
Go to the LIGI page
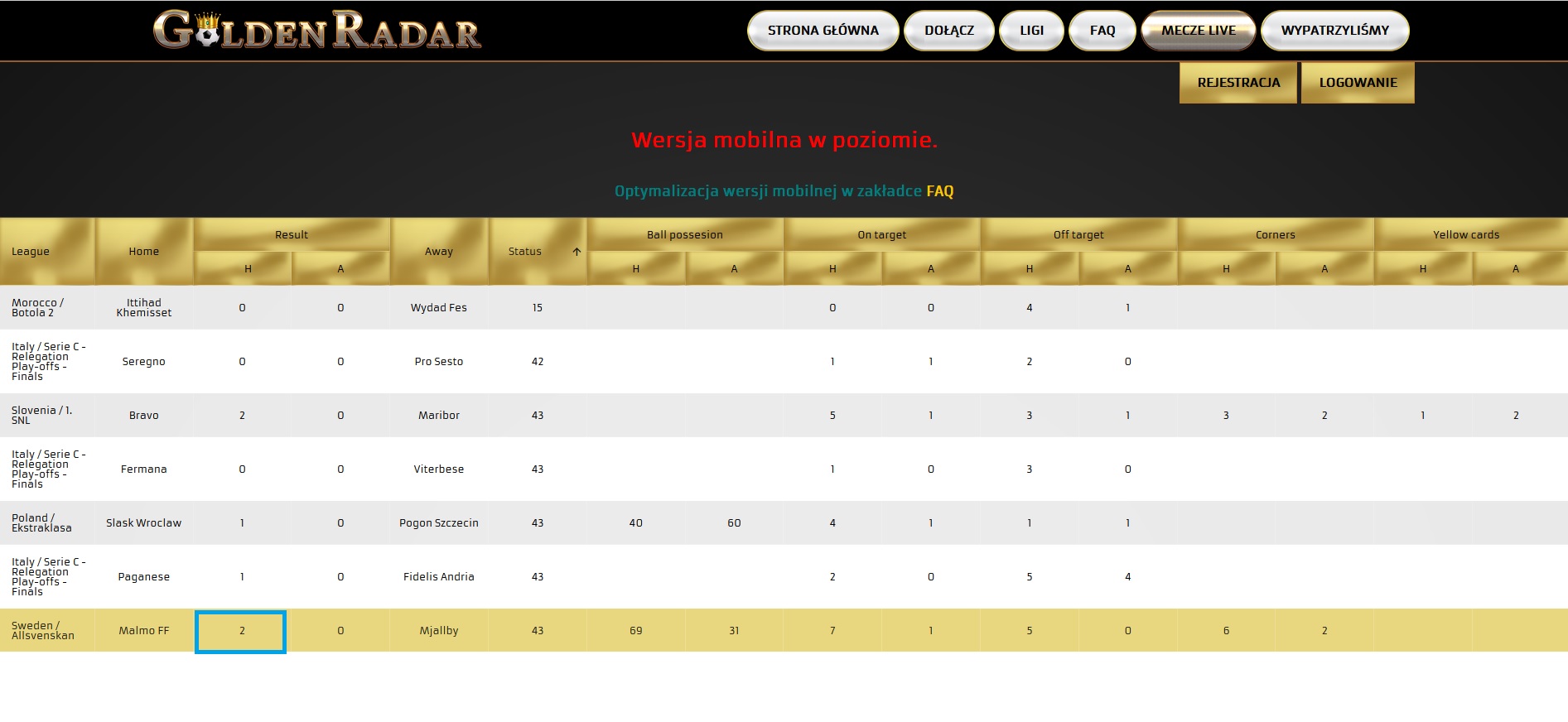tap(1031, 31)
